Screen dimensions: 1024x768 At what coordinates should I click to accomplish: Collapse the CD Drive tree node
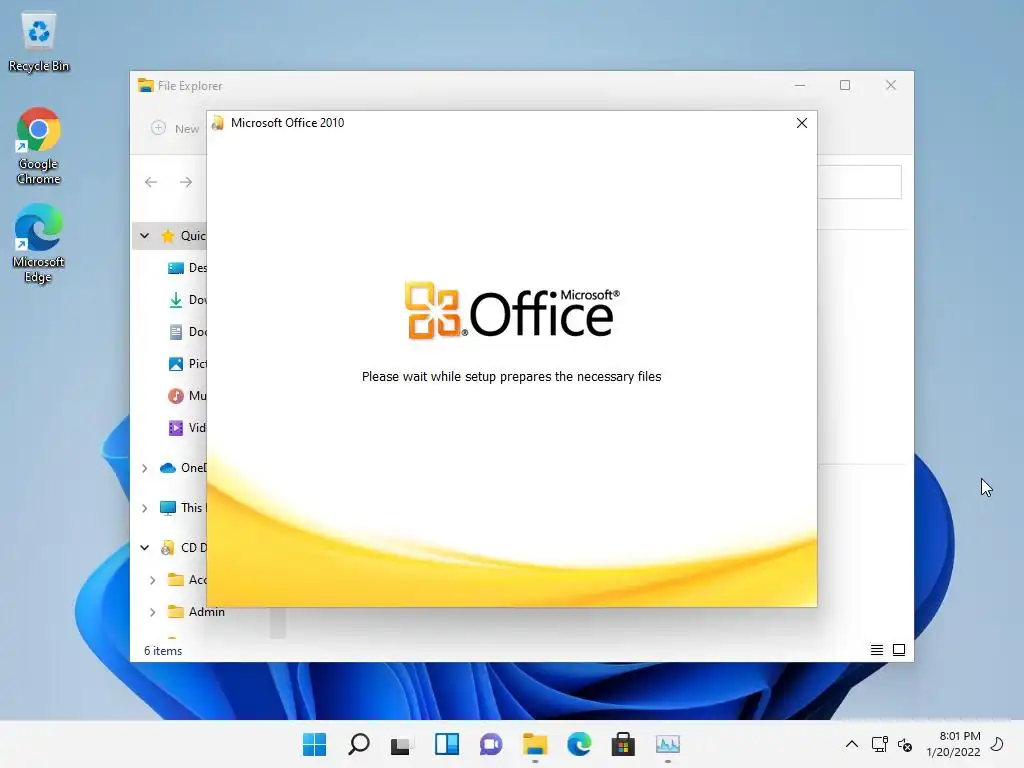click(144, 548)
